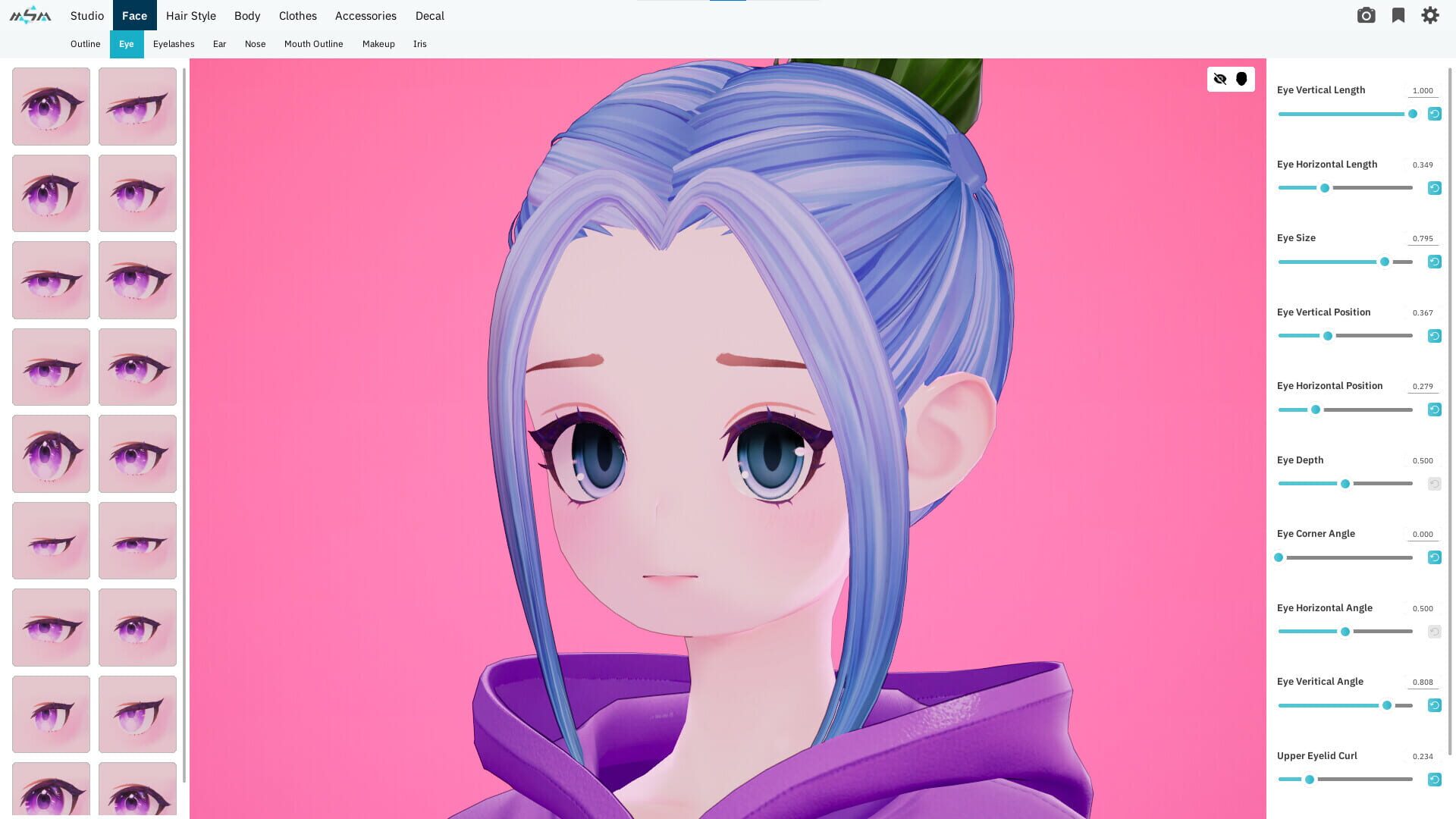Click the head silhouette view icon

[x=1241, y=78]
